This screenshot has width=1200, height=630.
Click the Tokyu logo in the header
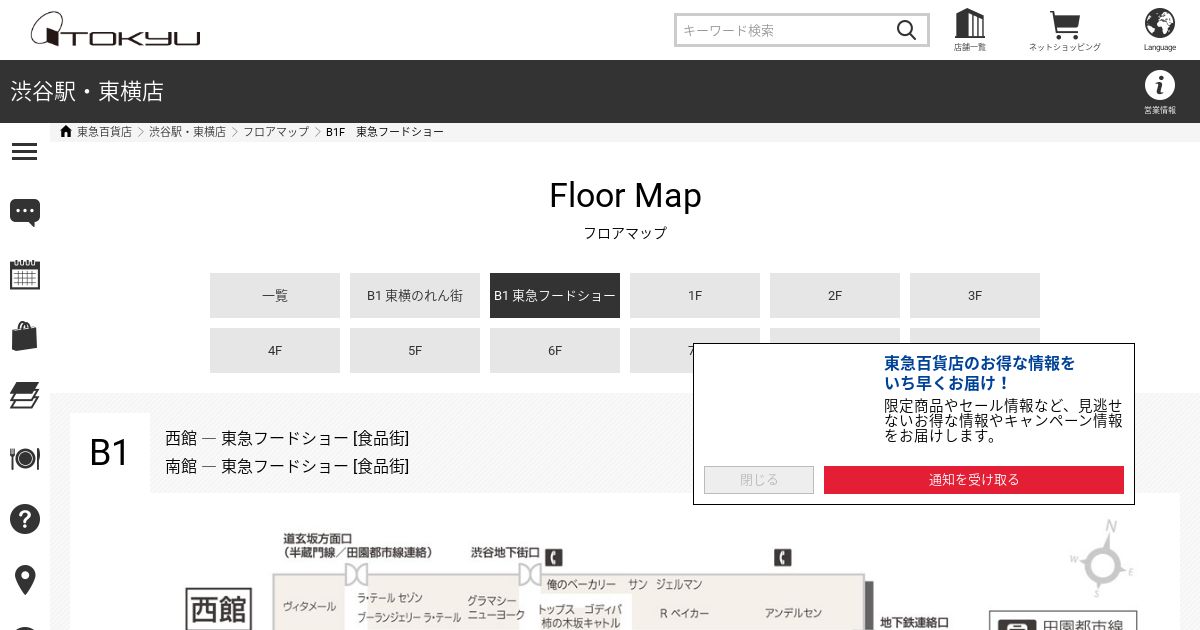tap(115, 30)
